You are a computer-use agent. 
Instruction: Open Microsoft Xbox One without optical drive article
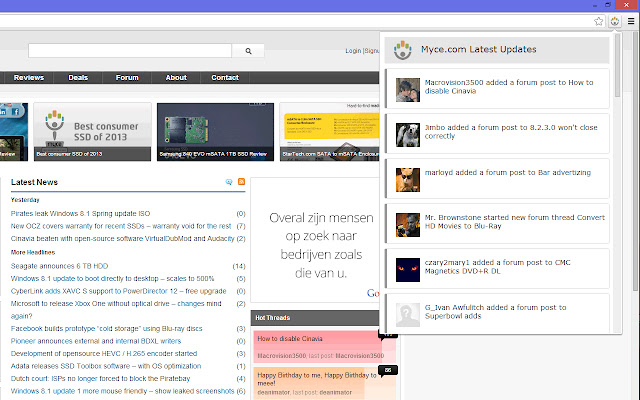[x=116, y=309]
